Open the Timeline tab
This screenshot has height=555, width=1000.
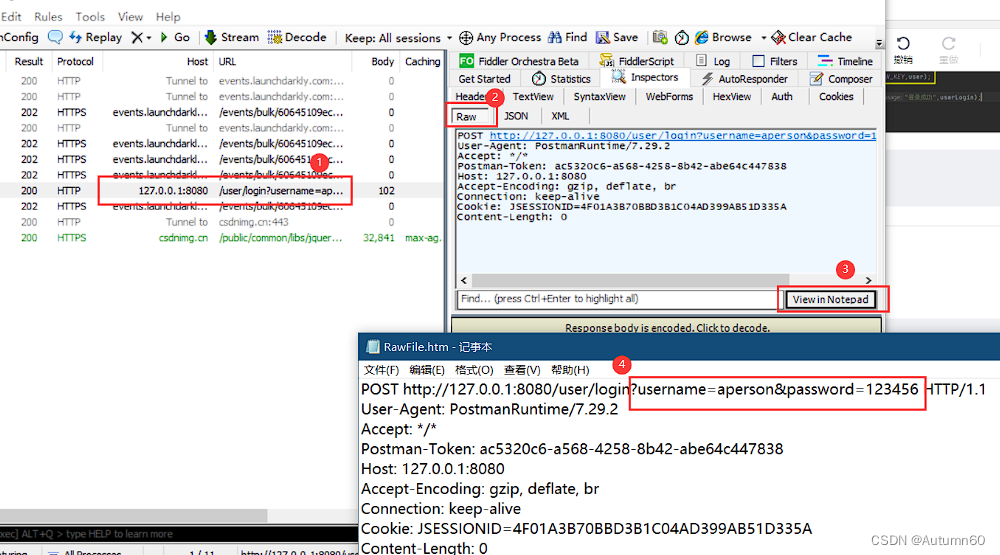click(x=845, y=61)
